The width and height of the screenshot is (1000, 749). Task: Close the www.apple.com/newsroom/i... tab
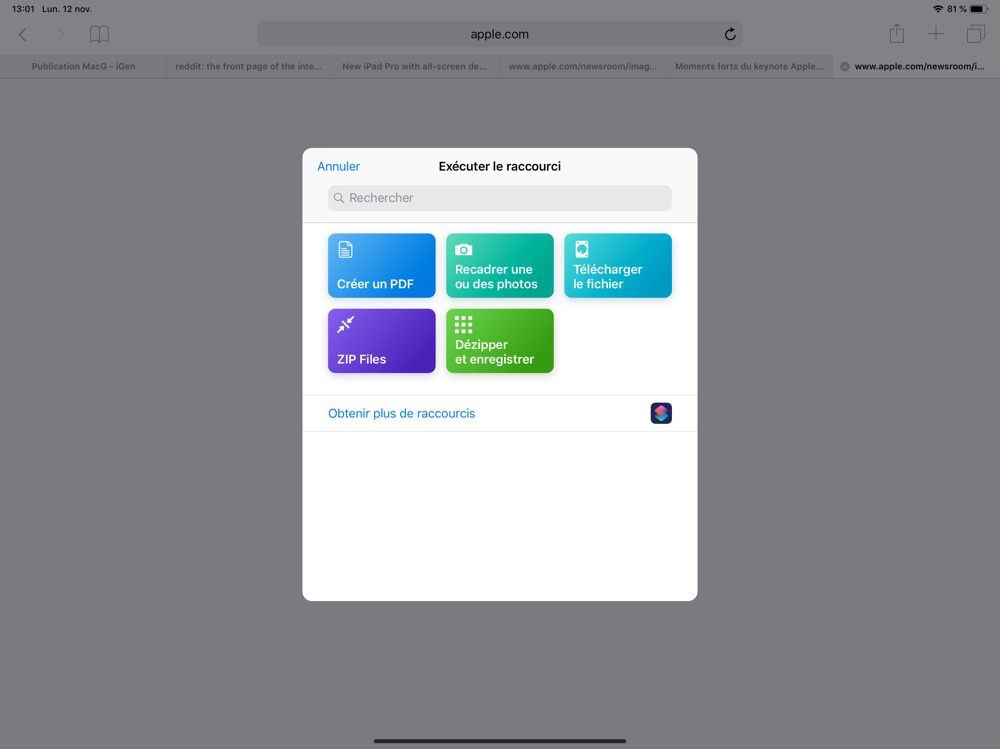click(844, 66)
